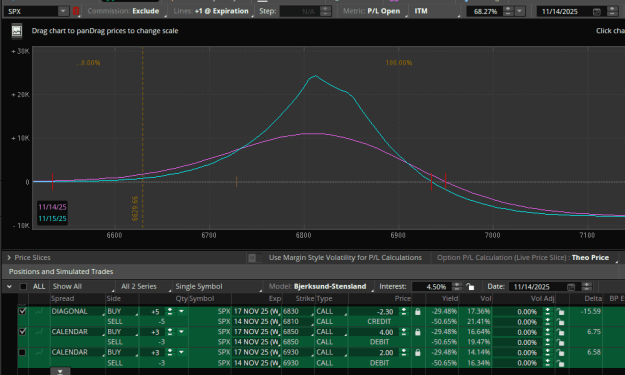Open the Lines +1 @ Expiration selector
625x375 pixels.
pyautogui.click(x=213, y=11)
